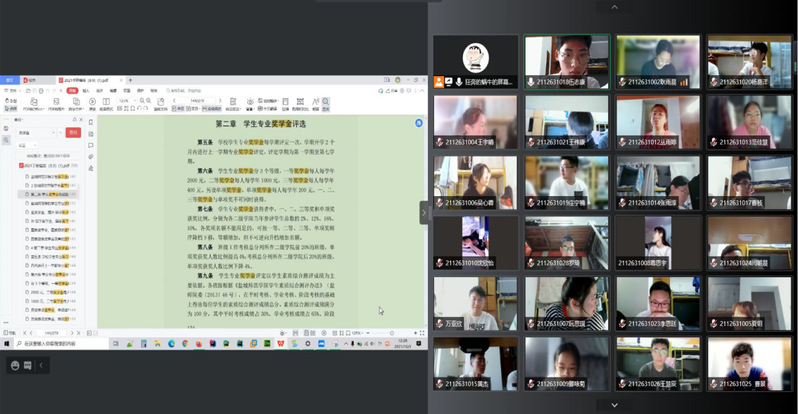
Task: Collapse the meeting toolbar with left chevron
Action: [x=41, y=365]
